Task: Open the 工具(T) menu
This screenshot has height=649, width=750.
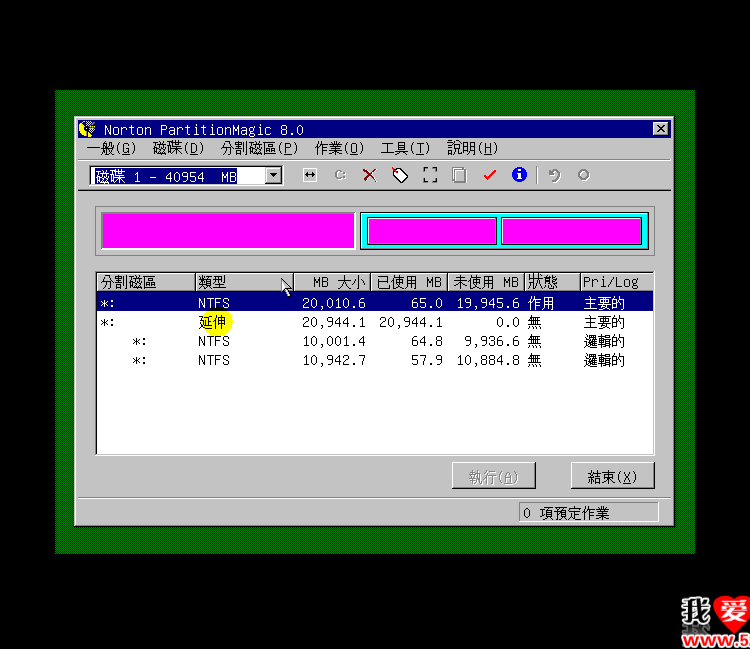Action: click(x=405, y=149)
